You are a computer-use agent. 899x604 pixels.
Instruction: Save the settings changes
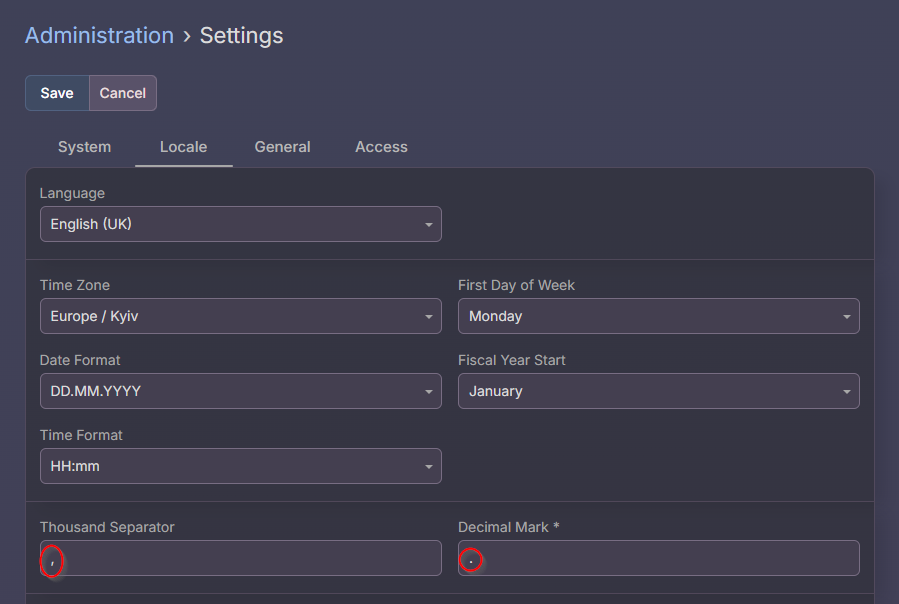tap(57, 93)
